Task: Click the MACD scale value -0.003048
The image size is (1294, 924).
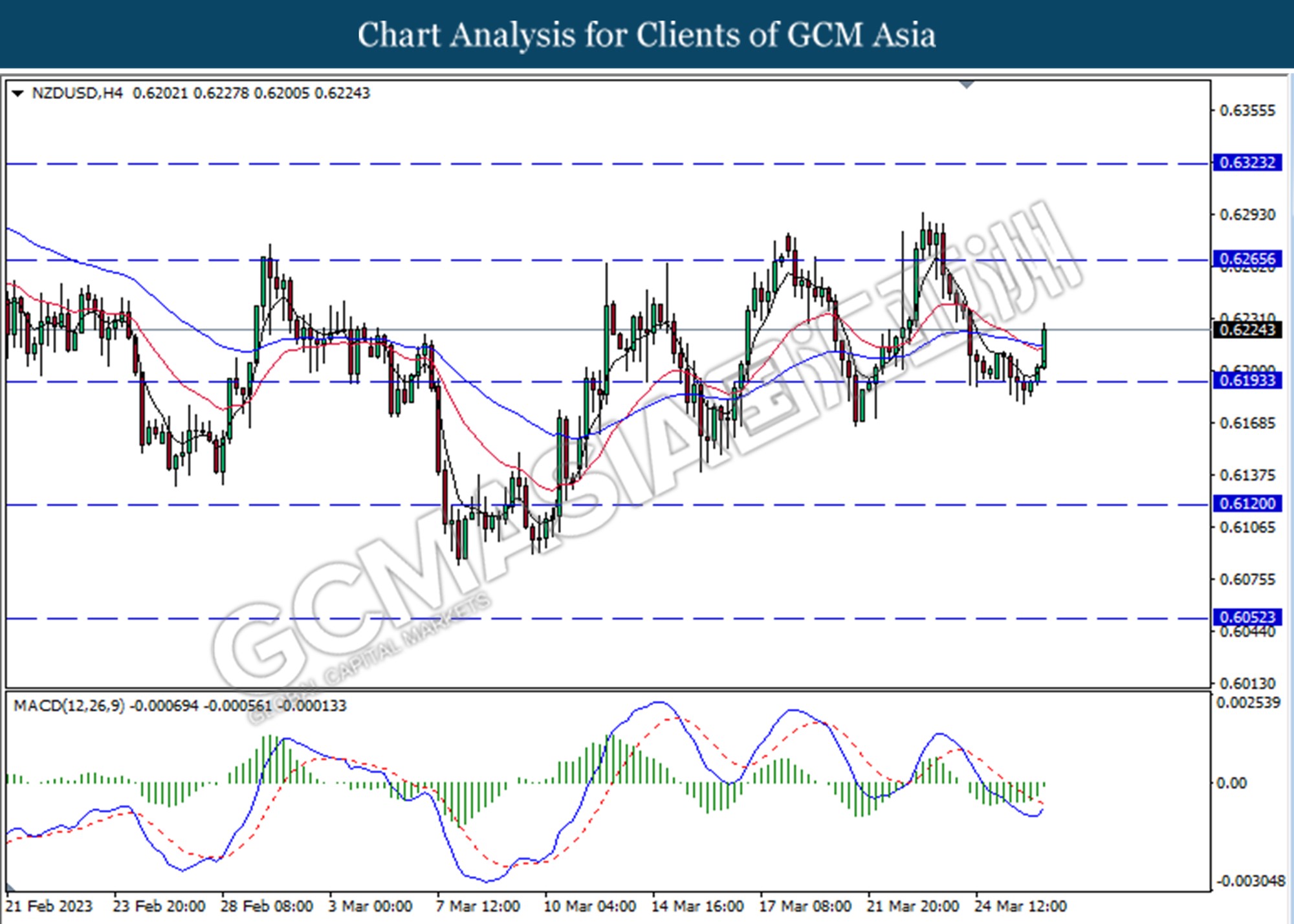Action: [1251, 881]
